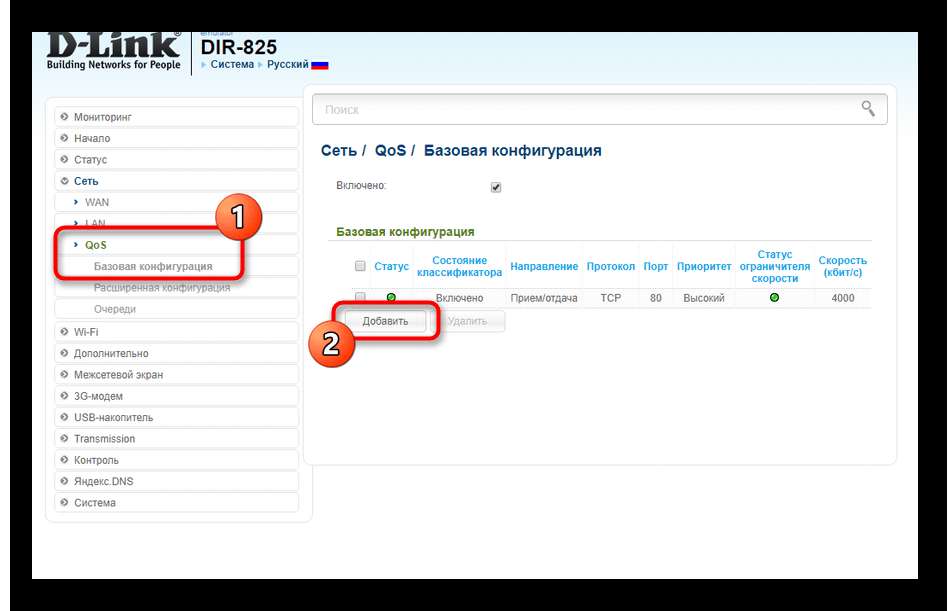Click the port value 80

click(x=656, y=298)
